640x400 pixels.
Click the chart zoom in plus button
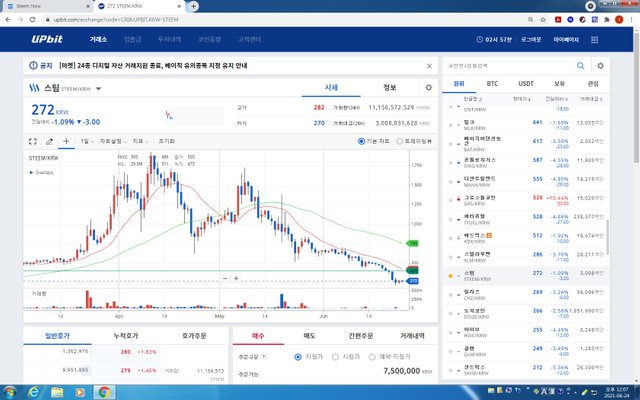pos(236,278)
